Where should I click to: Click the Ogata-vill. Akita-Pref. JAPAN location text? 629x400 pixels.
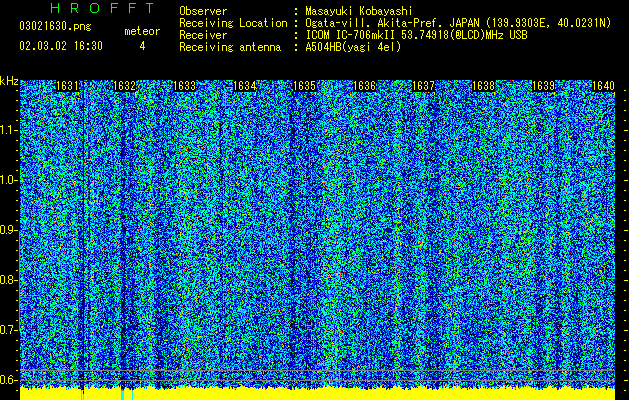pos(458,23)
